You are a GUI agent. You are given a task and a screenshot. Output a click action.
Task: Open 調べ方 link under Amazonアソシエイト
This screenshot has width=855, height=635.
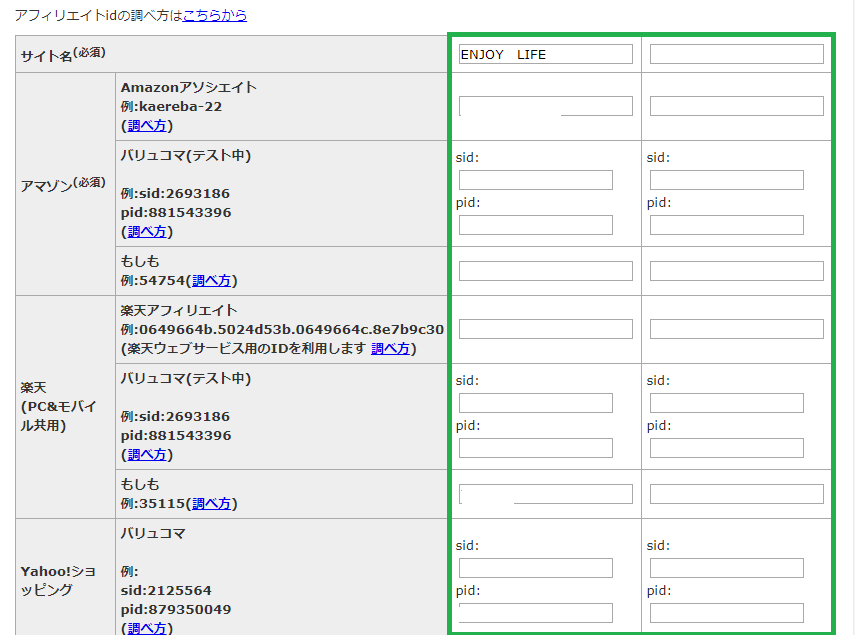tap(147, 126)
